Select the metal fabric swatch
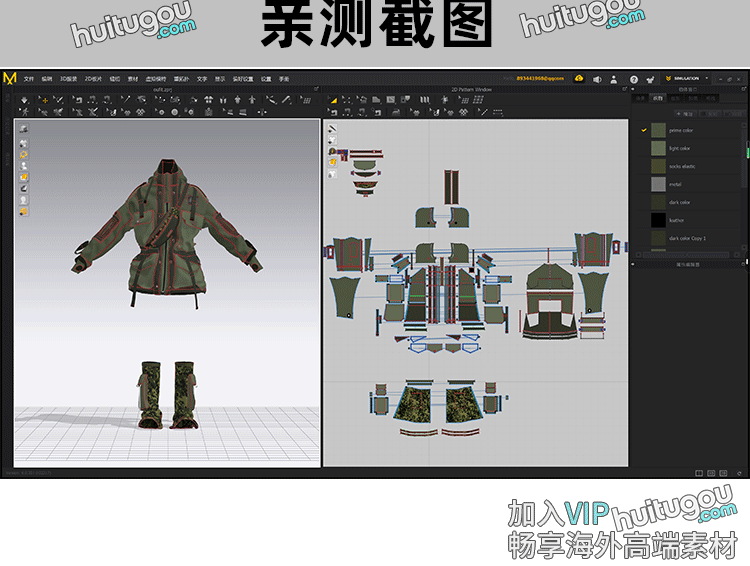This screenshot has height=566, width=750. 658,184
